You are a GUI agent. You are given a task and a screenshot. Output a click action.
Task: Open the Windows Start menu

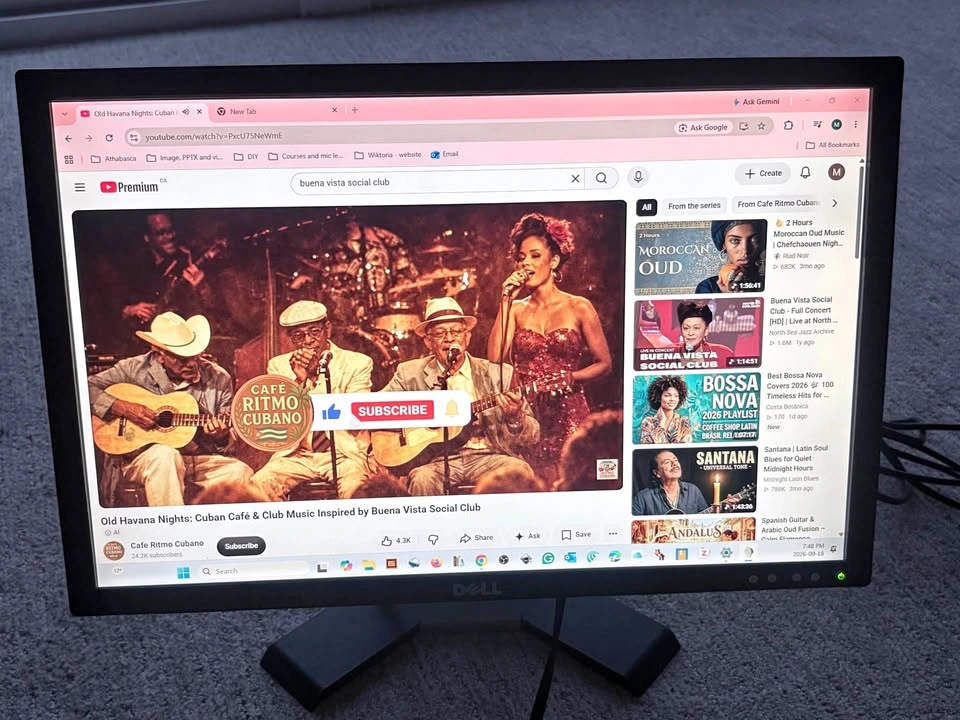183,572
